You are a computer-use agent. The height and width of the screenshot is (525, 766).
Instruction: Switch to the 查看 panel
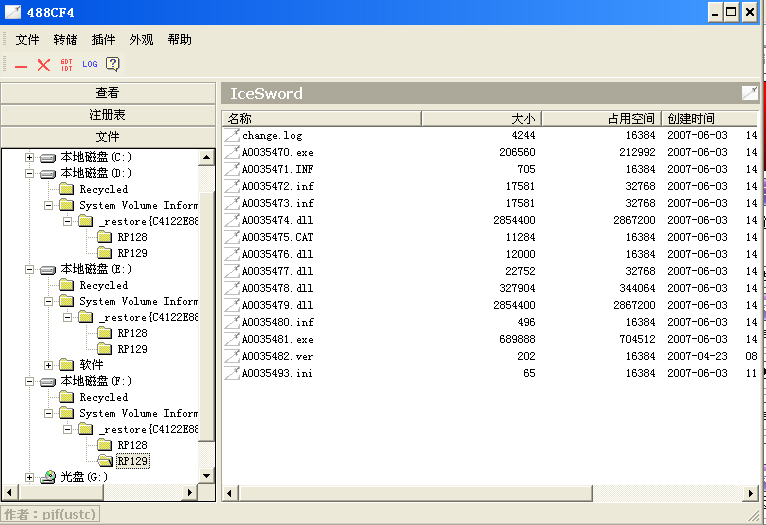click(x=108, y=93)
